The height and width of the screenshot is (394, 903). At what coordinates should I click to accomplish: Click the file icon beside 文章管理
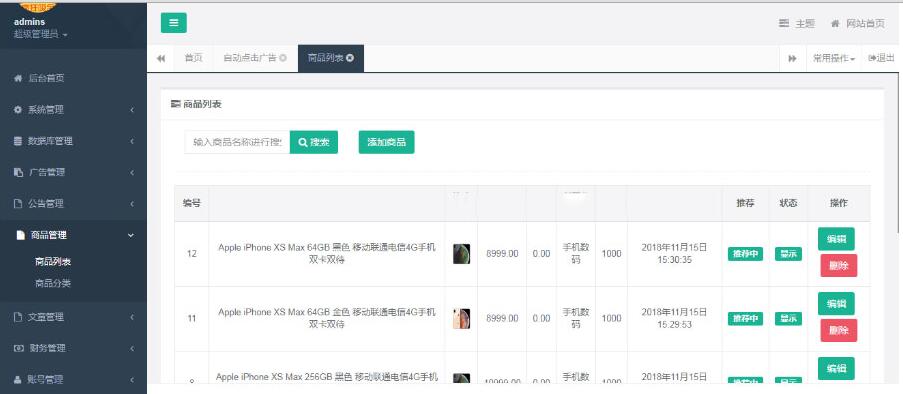click(17, 317)
